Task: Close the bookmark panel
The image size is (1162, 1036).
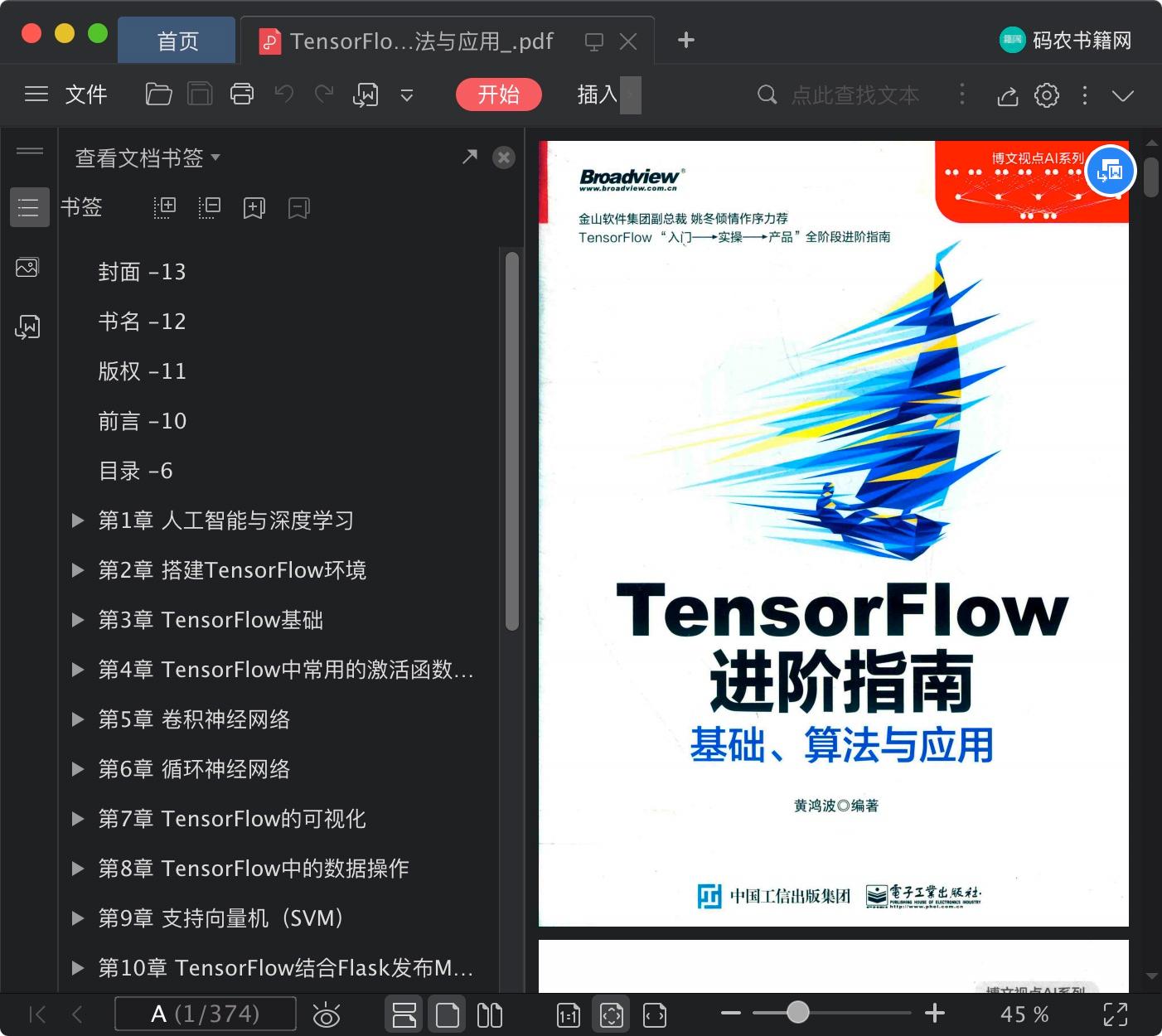Action: [x=504, y=157]
